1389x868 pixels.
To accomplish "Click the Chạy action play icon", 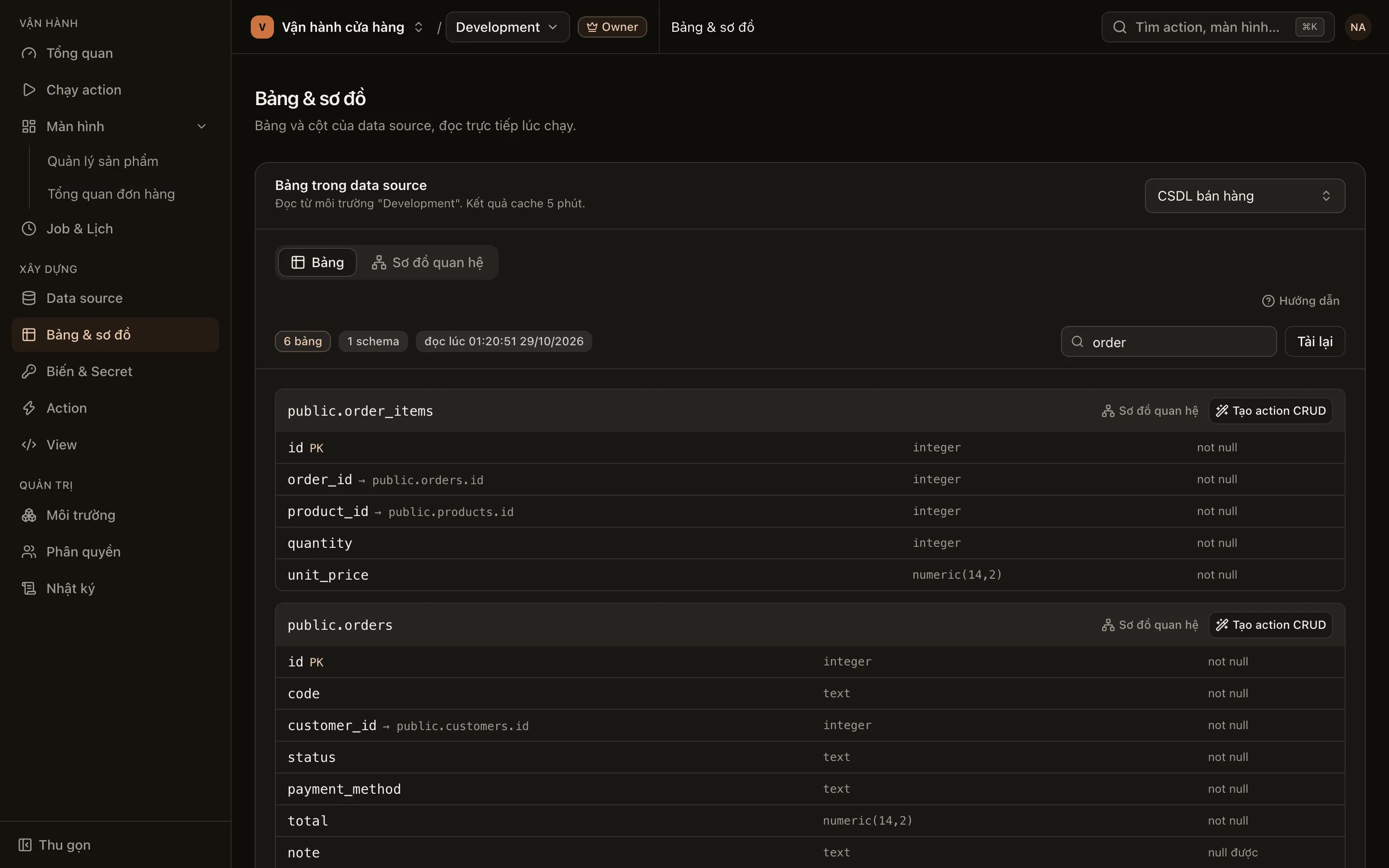I will pyautogui.click(x=29, y=90).
